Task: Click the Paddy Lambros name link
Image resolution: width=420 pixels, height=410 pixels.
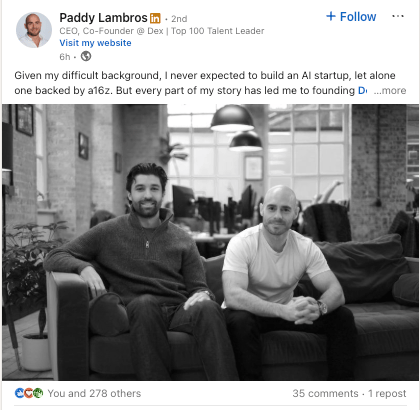Action: tap(103, 18)
